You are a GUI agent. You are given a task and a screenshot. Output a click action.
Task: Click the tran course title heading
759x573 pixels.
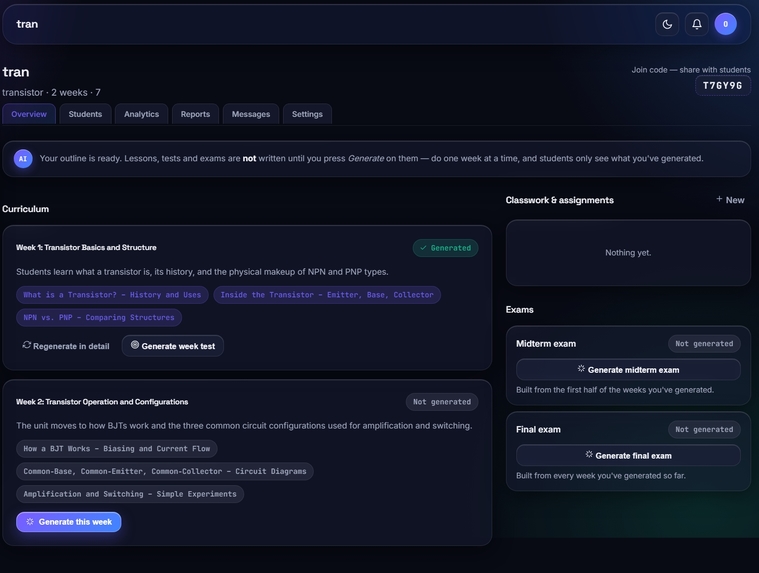coord(16,72)
